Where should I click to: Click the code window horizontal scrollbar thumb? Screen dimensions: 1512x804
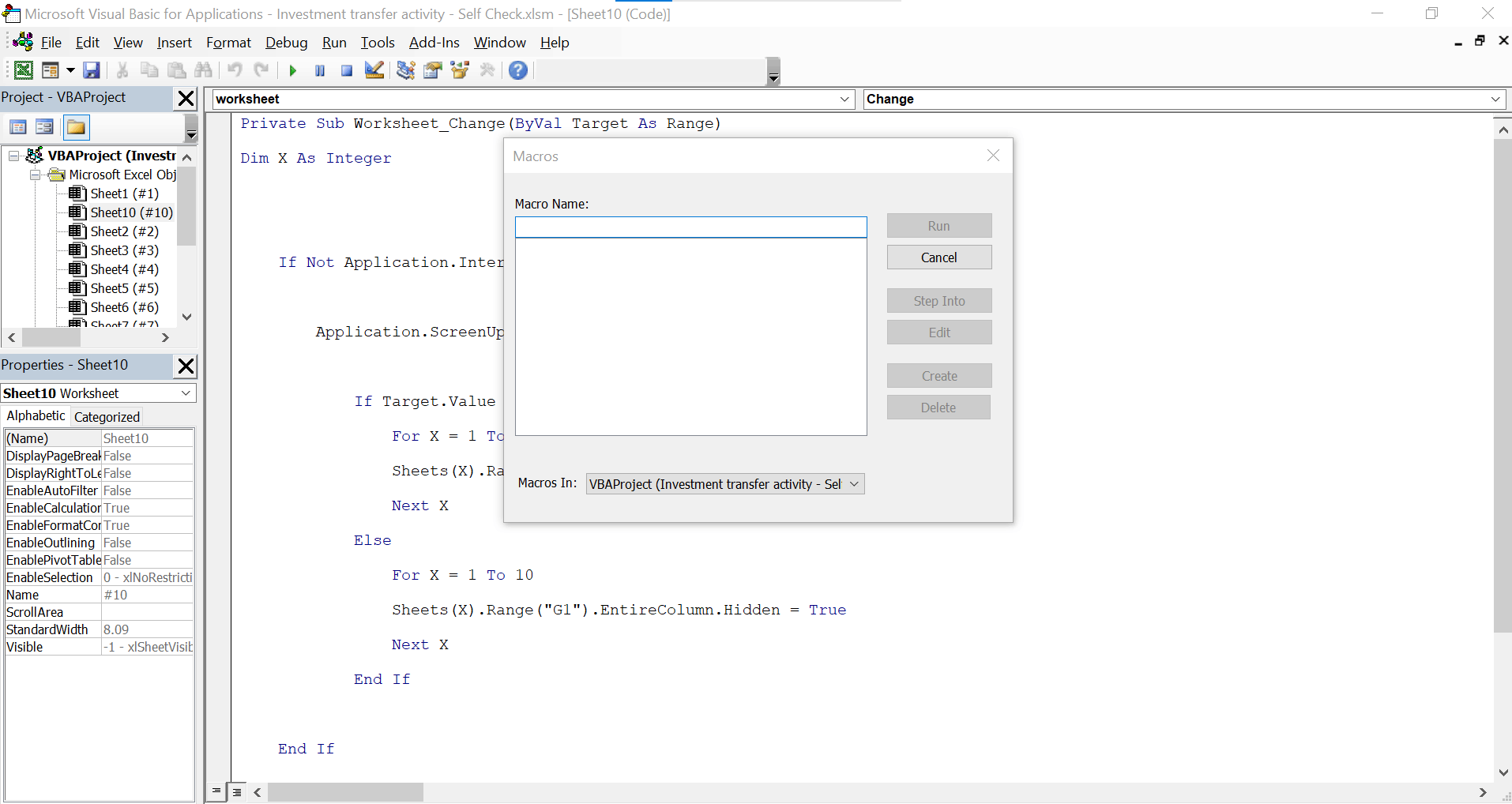(345, 792)
